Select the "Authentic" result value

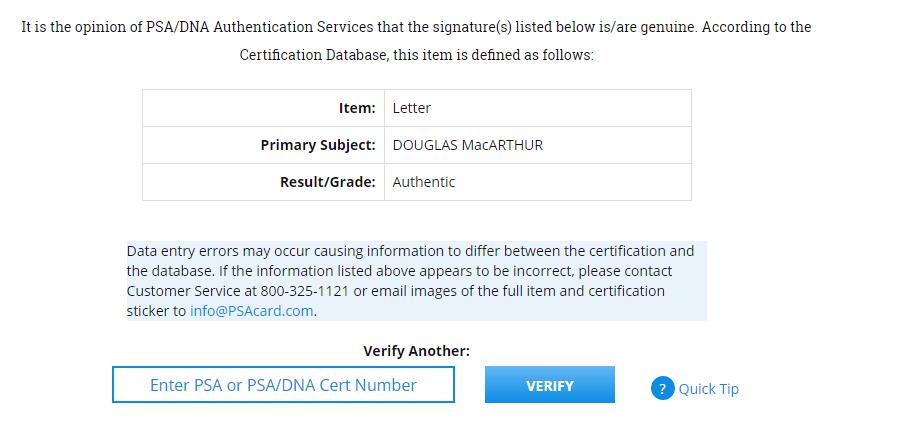tap(424, 182)
